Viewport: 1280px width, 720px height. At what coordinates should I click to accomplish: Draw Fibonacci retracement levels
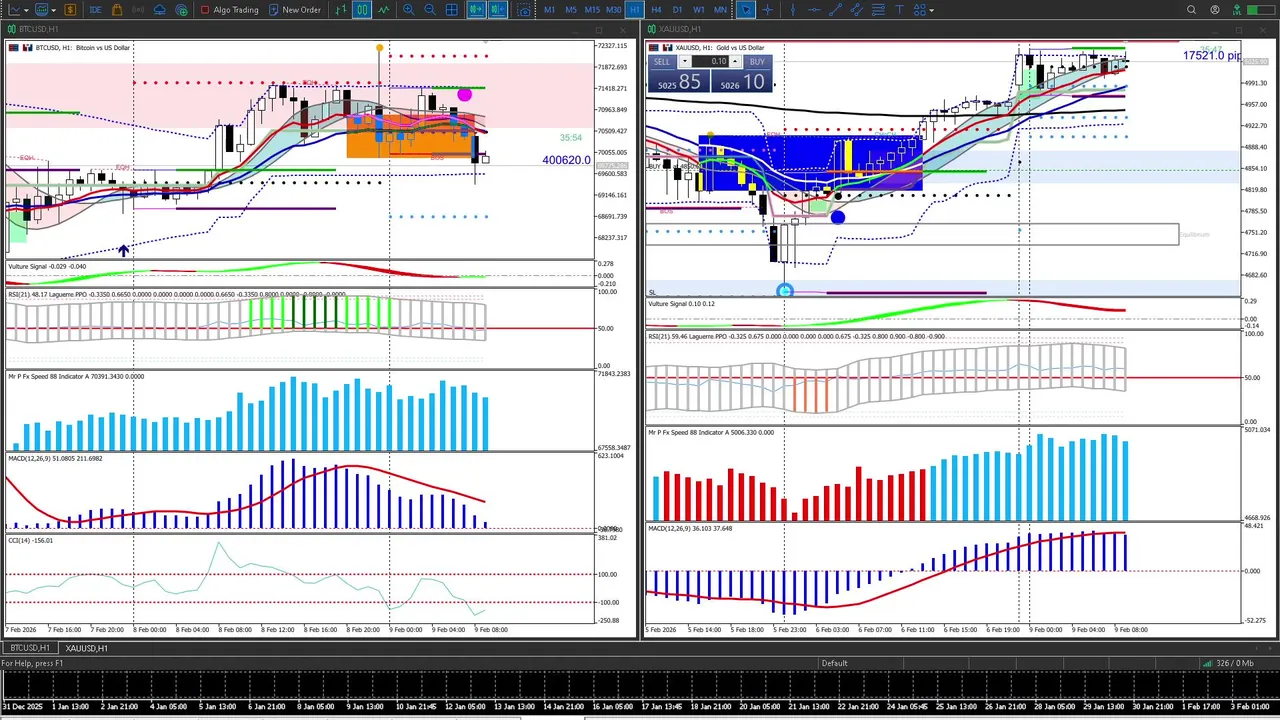(x=878, y=10)
